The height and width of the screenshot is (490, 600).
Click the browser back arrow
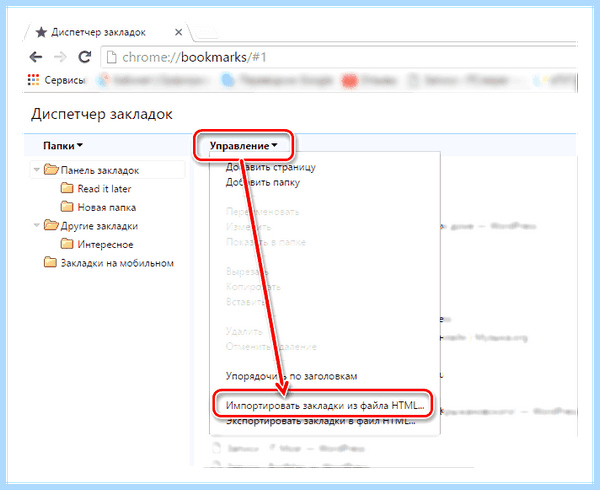click(36, 57)
